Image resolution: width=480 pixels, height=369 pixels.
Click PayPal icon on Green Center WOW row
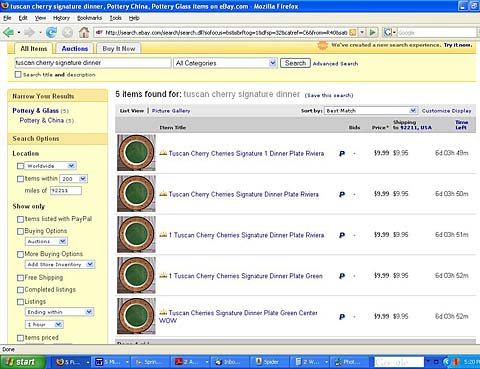342,317
